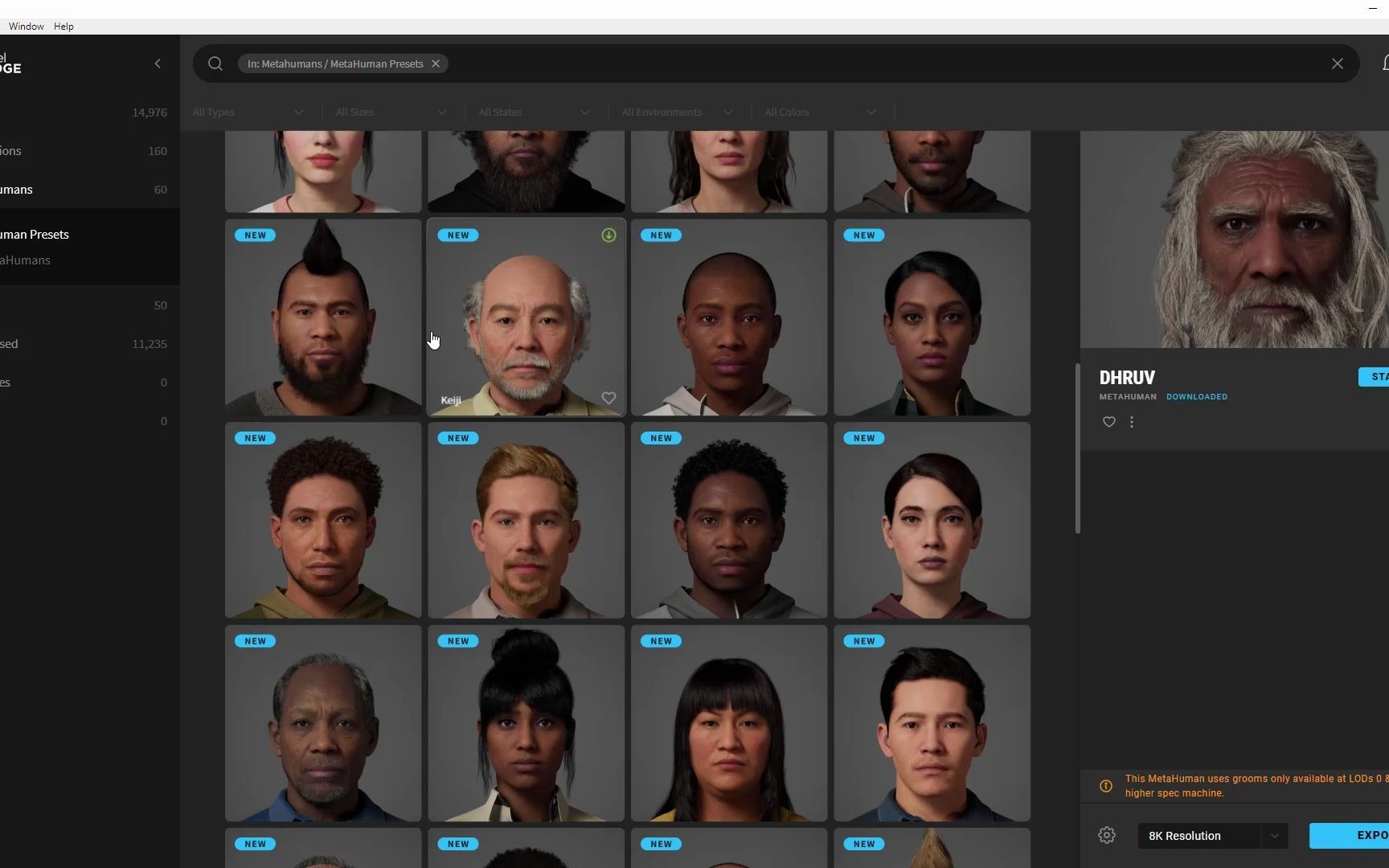
Task: Select the shaved-head man in white hoodie
Action: click(729, 317)
